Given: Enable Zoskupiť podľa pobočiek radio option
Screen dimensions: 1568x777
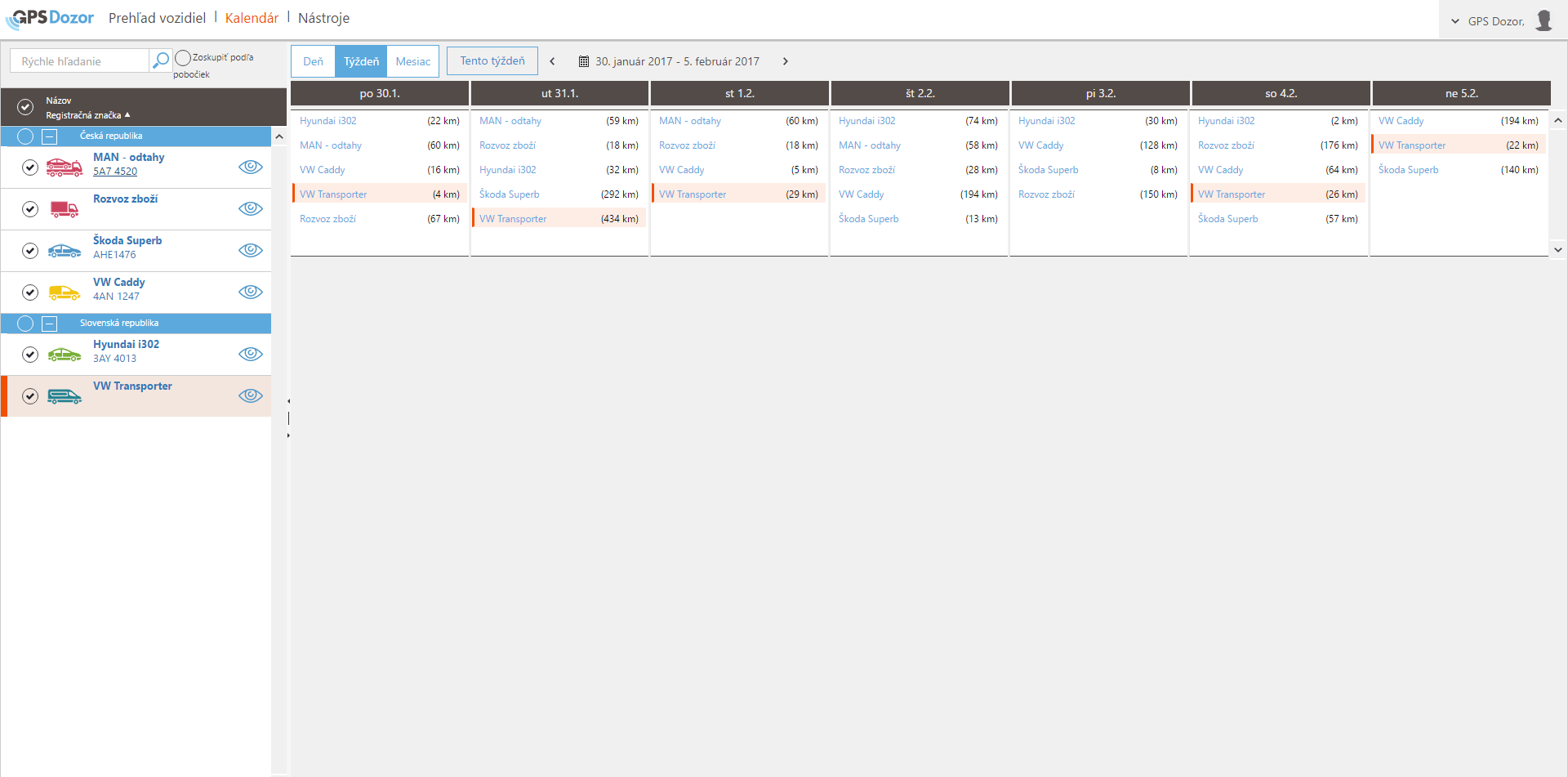Looking at the screenshot, I should pyautogui.click(x=183, y=58).
